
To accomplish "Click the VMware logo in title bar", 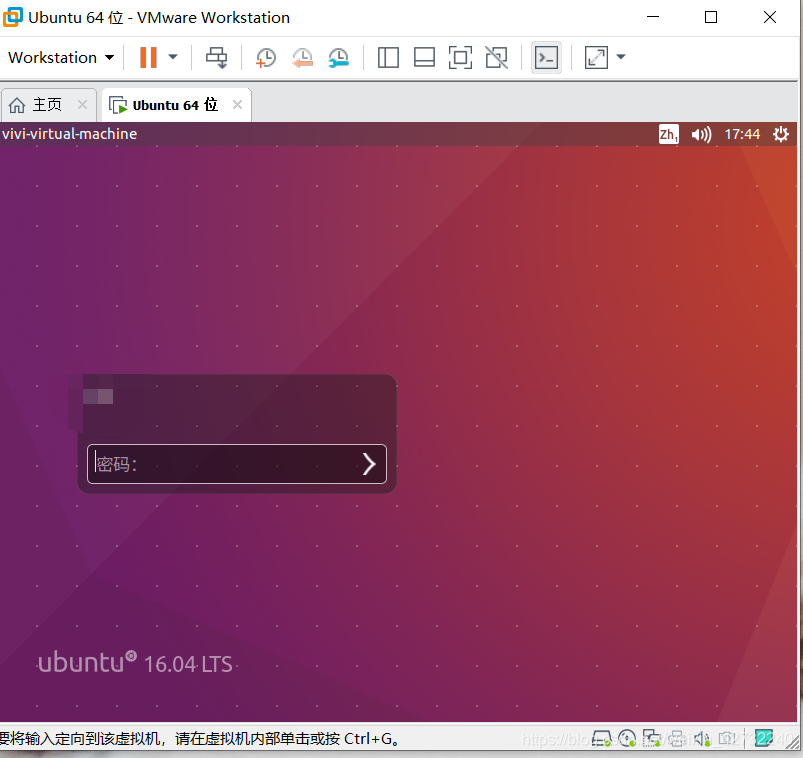I will 13,17.
